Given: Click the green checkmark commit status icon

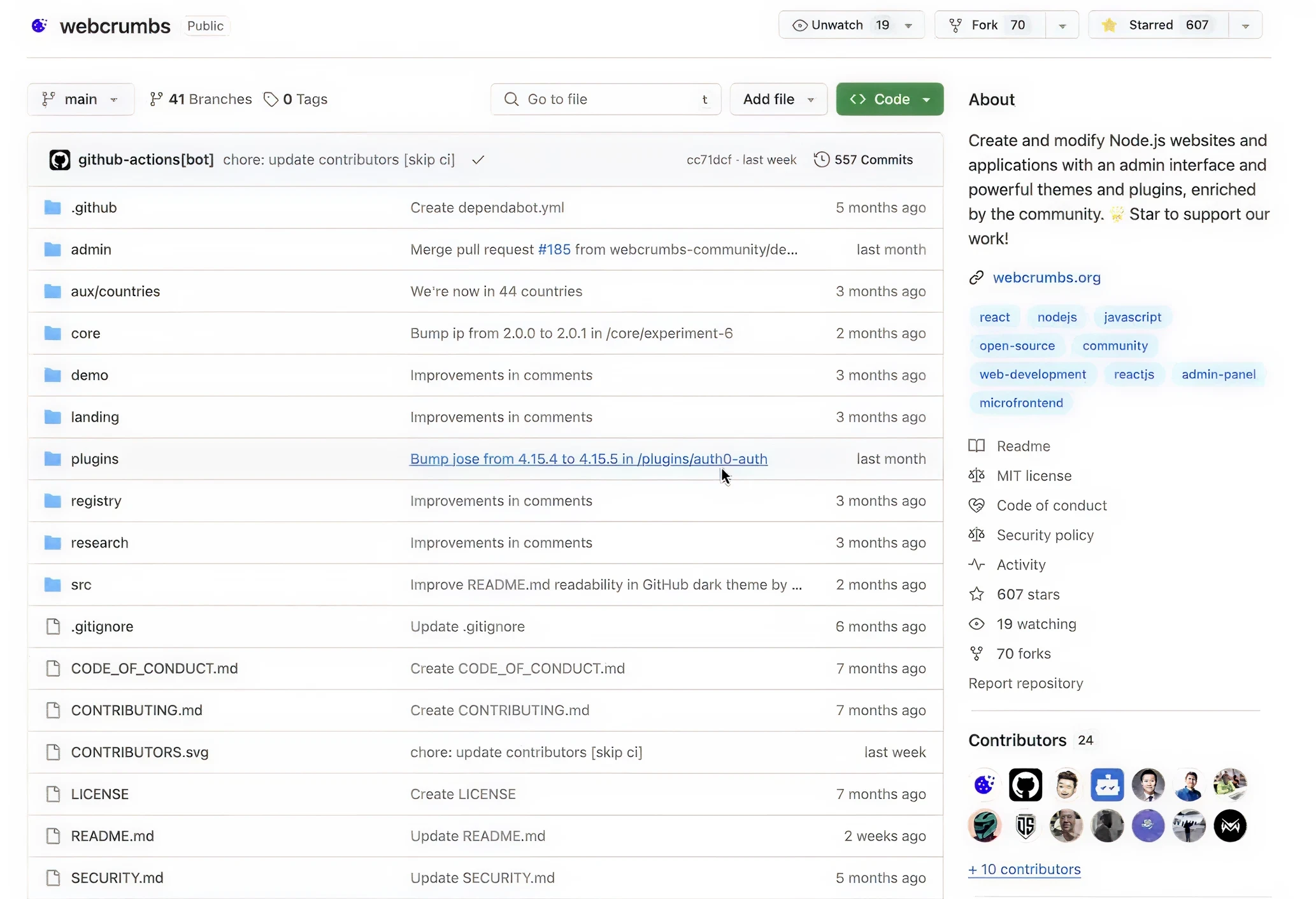Looking at the screenshot, I should (x=478, y=160).
